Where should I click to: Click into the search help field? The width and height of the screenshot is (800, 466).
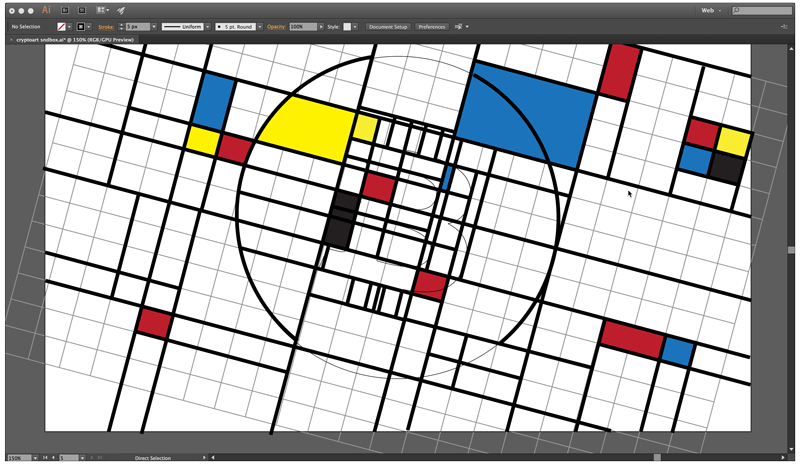tap(761, 10)
